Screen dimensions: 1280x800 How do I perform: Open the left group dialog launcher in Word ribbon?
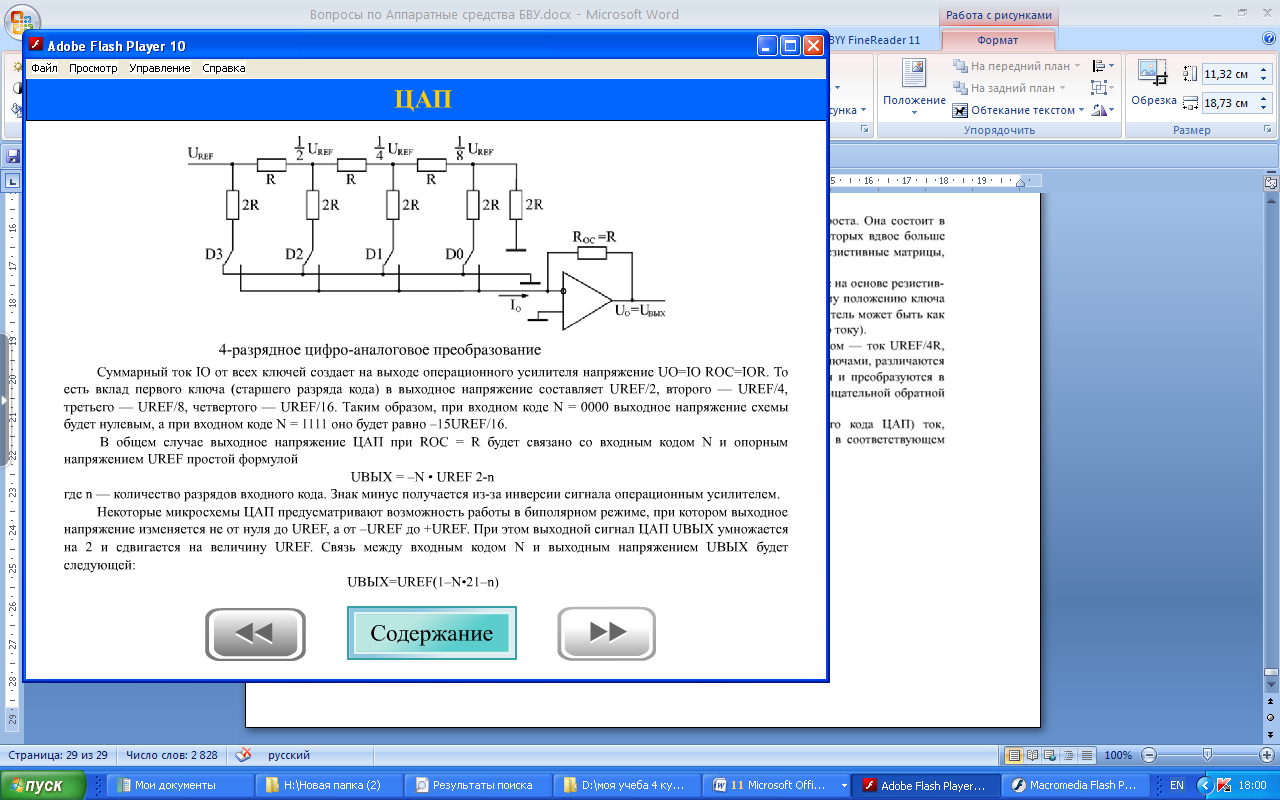coord(865,130)
